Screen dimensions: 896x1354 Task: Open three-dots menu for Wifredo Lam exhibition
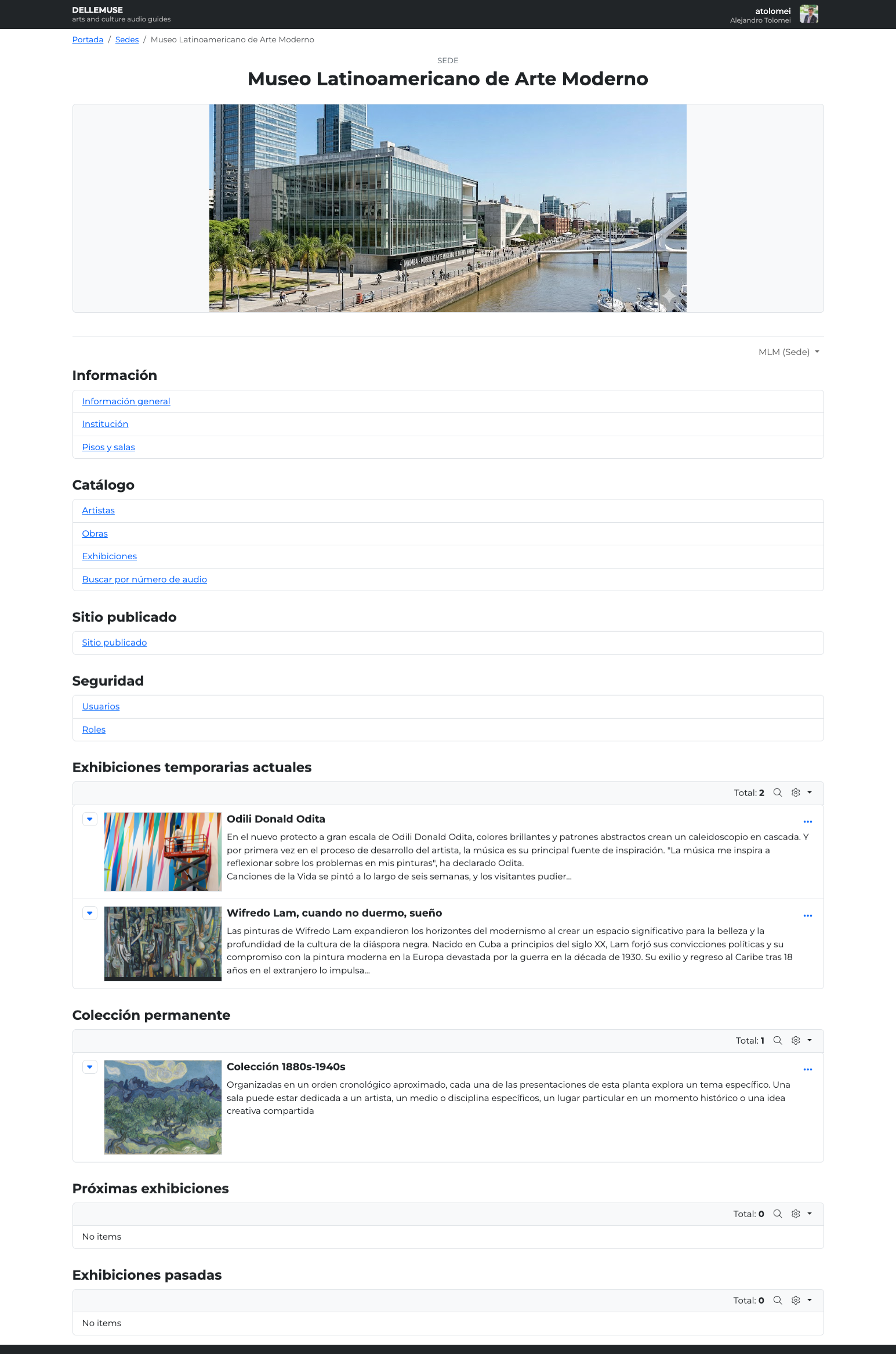coord(807,915)
